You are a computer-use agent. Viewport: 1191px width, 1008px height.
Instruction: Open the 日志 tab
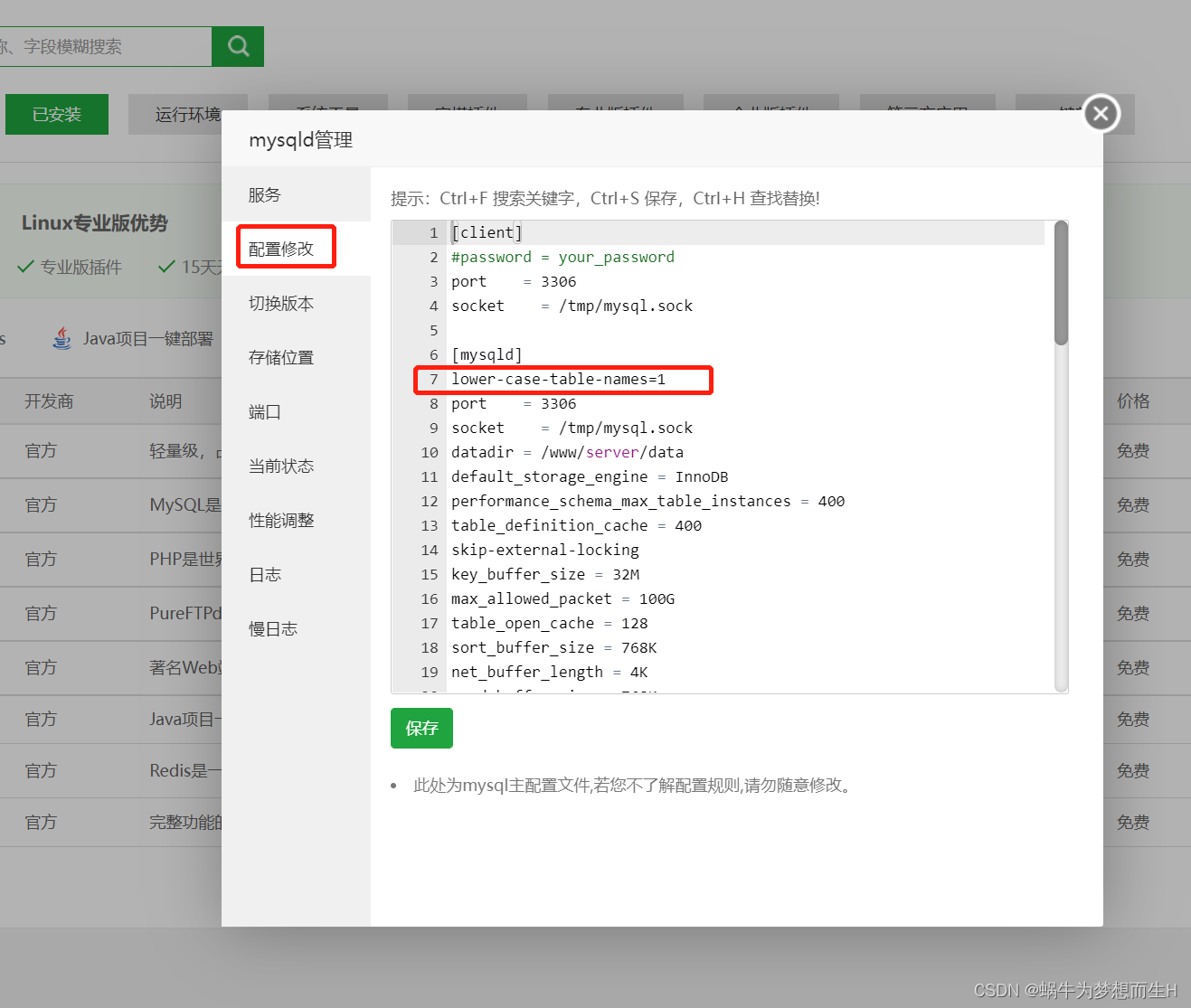tap(296, 574)
